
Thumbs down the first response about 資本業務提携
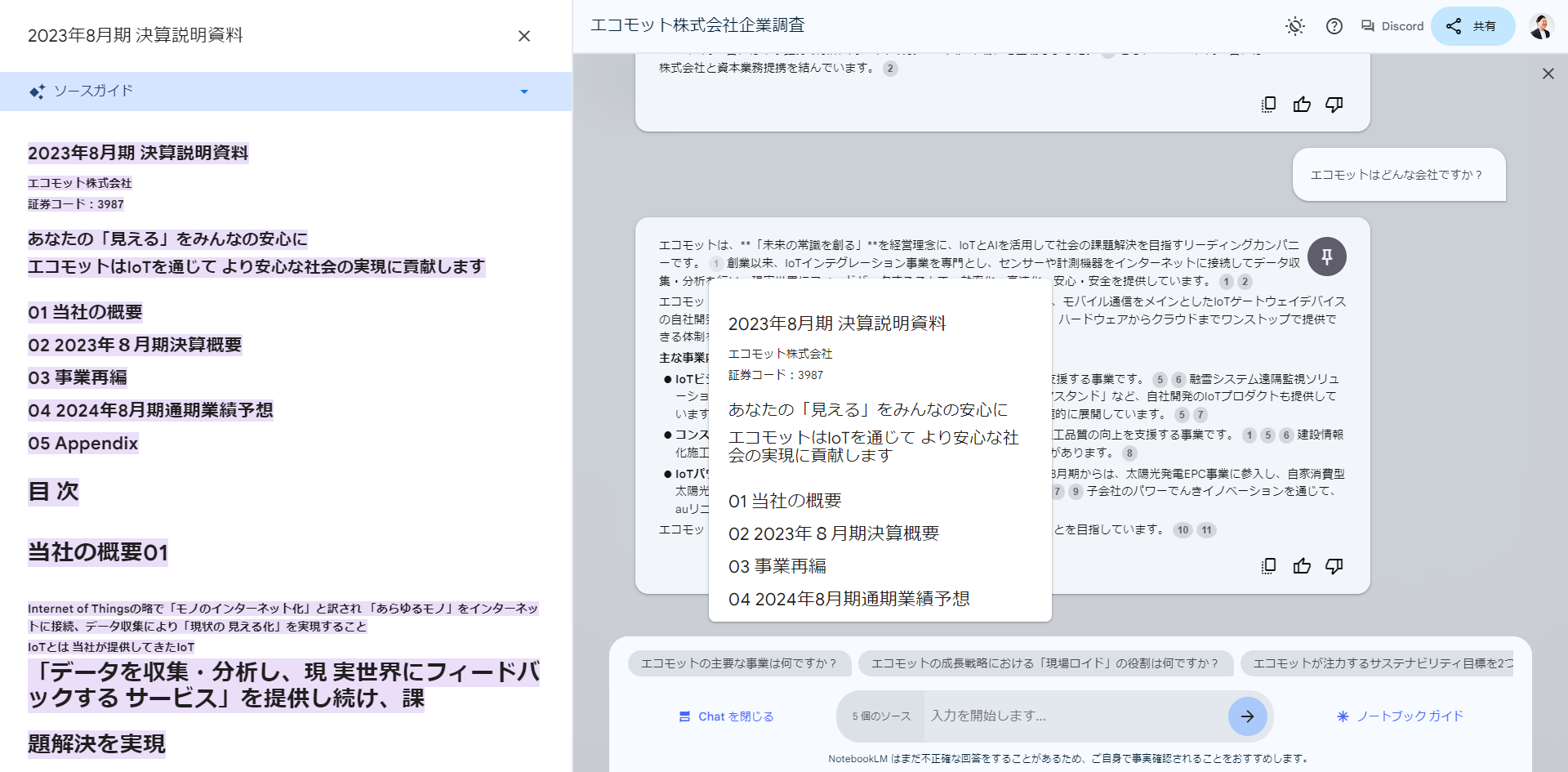point(1334,105)
